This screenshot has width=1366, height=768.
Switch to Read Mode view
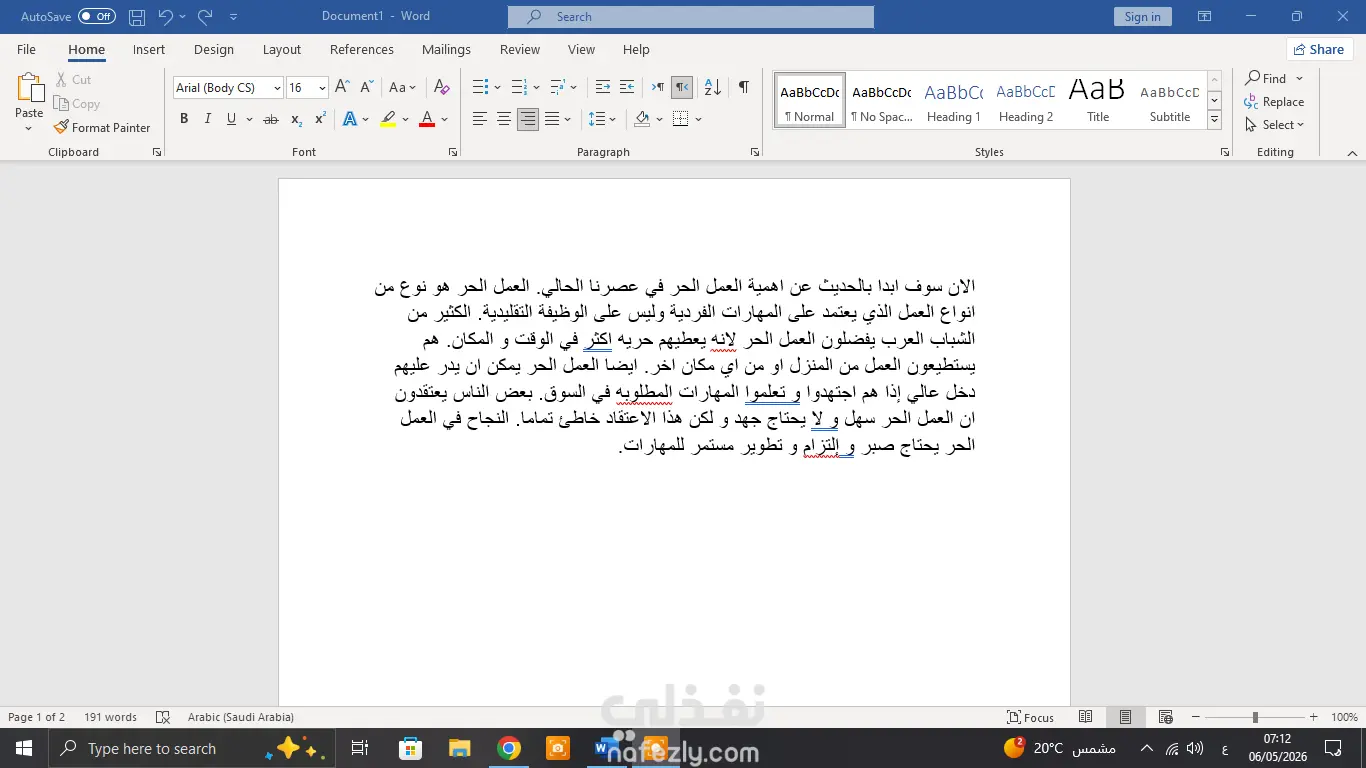[1086, 717]
